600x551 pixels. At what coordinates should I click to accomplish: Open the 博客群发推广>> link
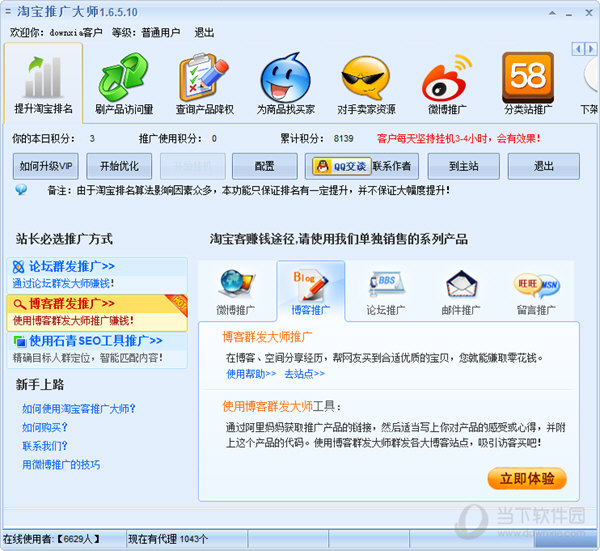click(x=72, y=304)
